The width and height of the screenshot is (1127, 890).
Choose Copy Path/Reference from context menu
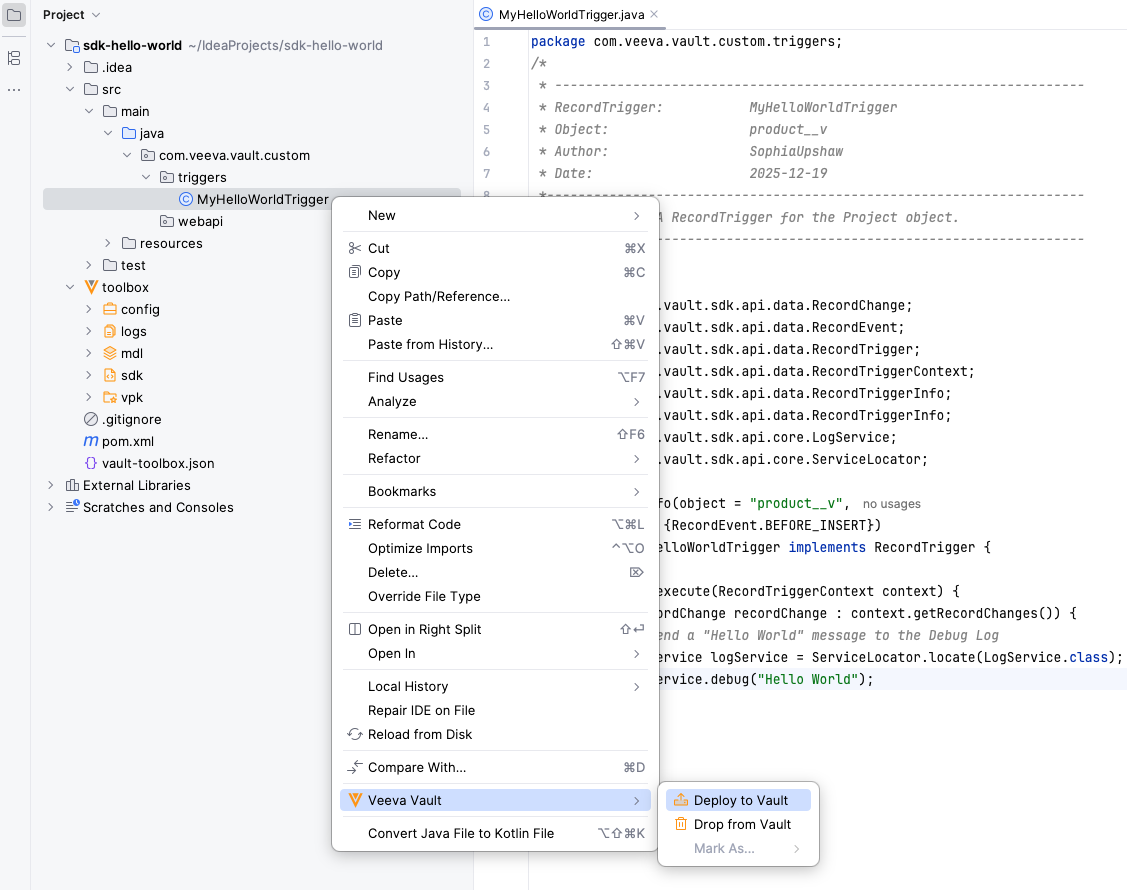click(495, 296)
